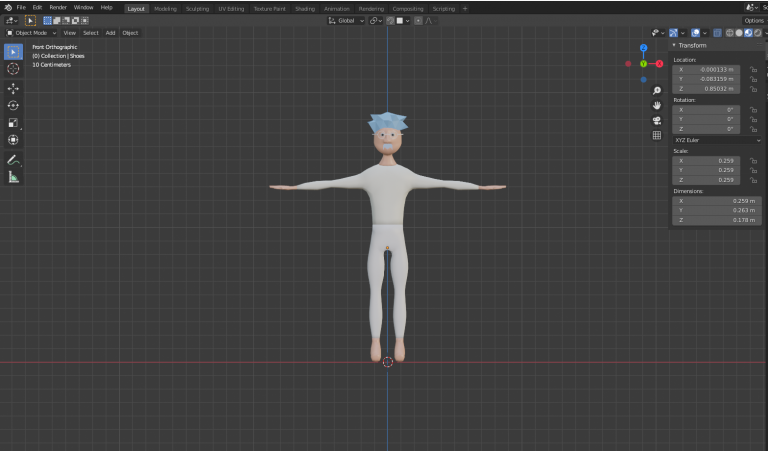
Task: Select the Select Box tool
Action: coord(13,52)
